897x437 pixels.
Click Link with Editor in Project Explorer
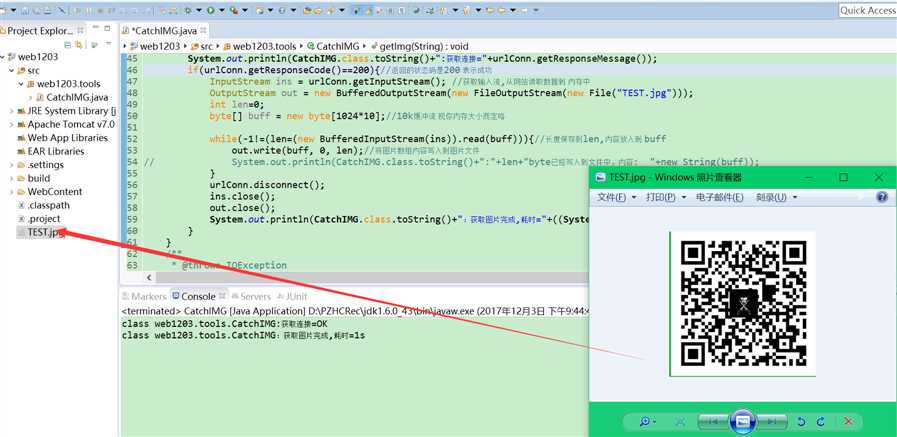tap(79, 45)
